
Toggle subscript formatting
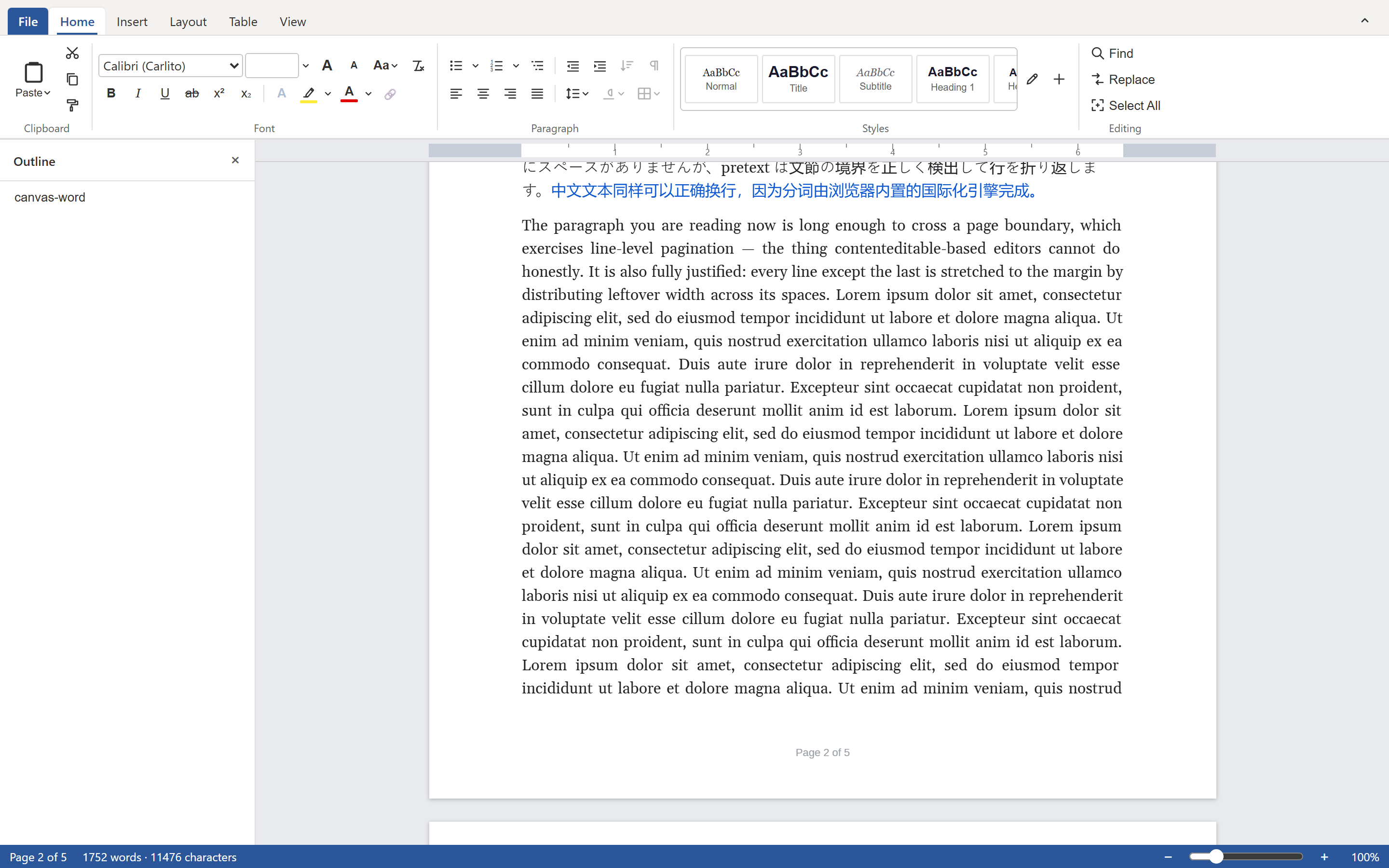245,93
